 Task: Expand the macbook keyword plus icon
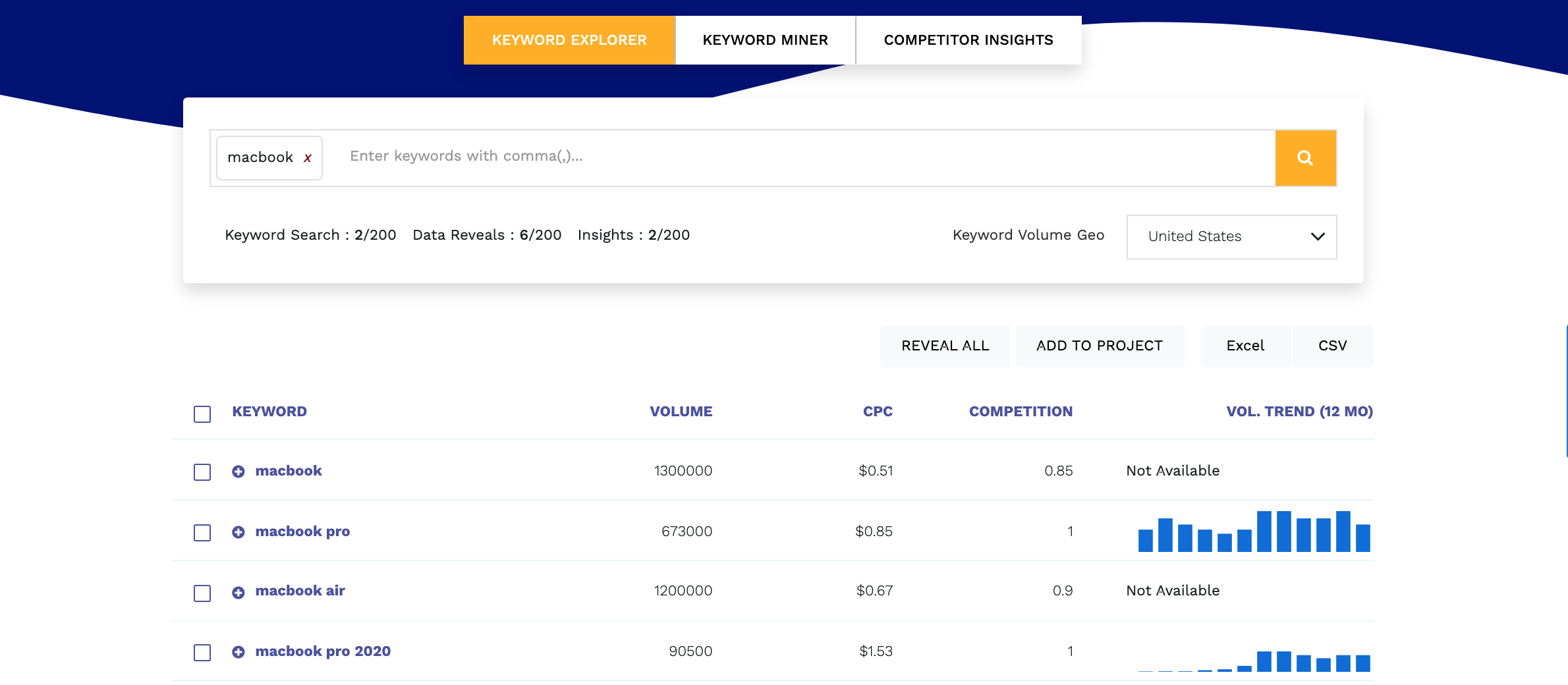tap(238, 472)
